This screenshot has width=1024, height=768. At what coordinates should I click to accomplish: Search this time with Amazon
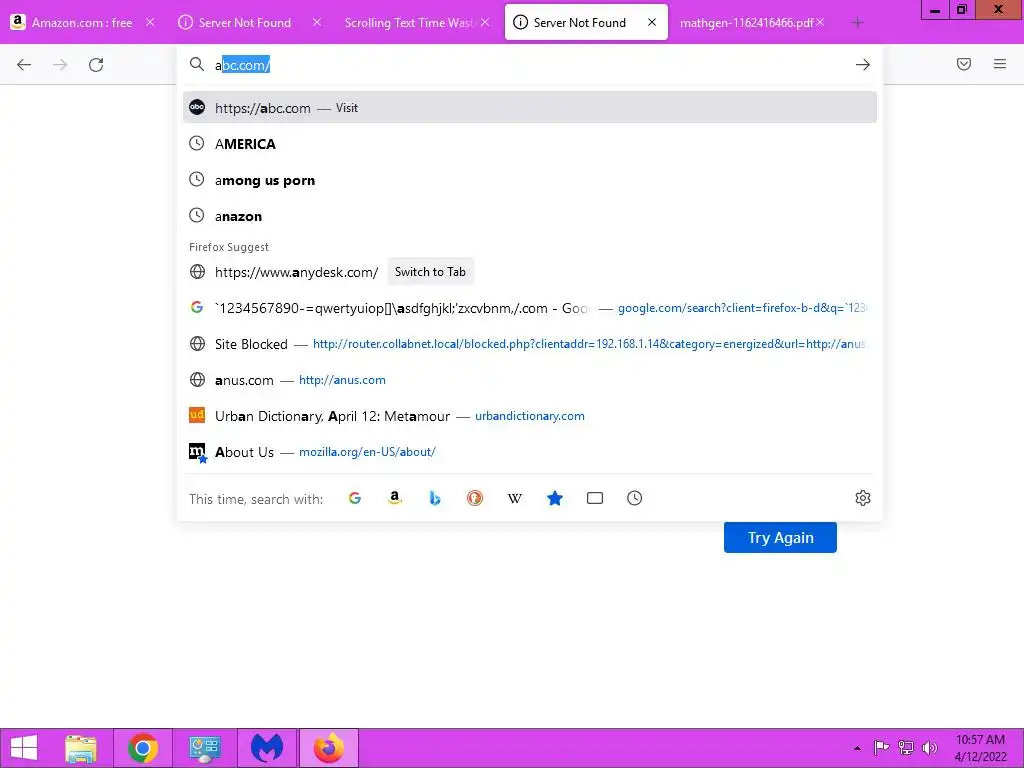pyautogui.click(x=394, y=498)
